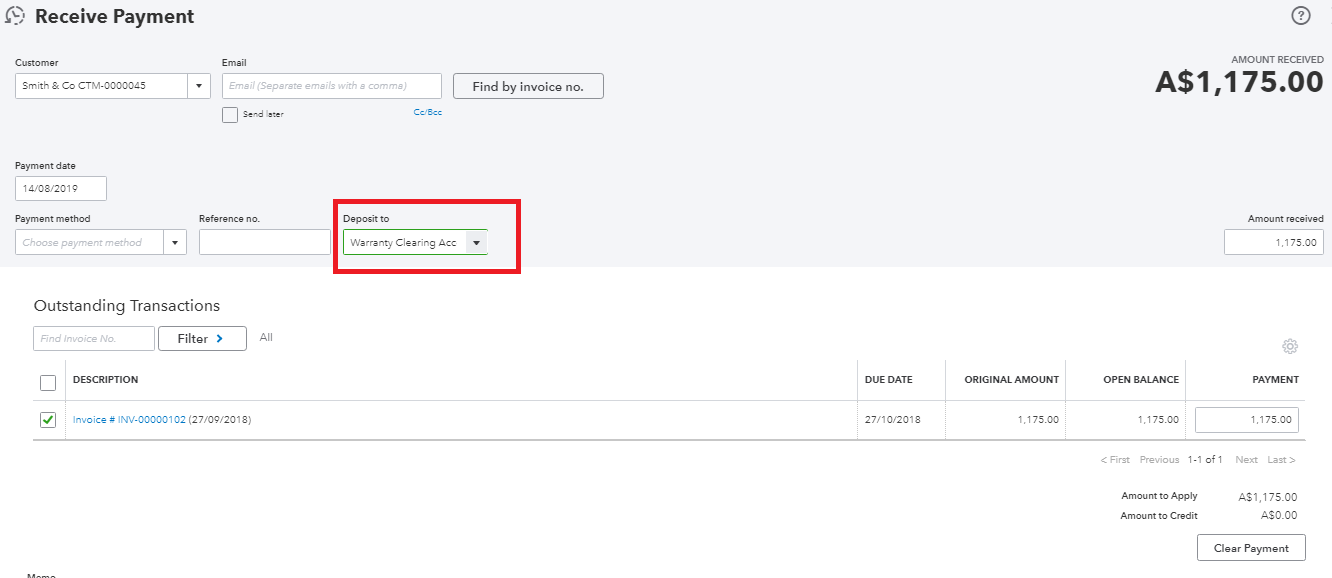Click the due date 27/10/2018 cell
The height and width of the screenshot is (578, 1332).
coord(893,420)
